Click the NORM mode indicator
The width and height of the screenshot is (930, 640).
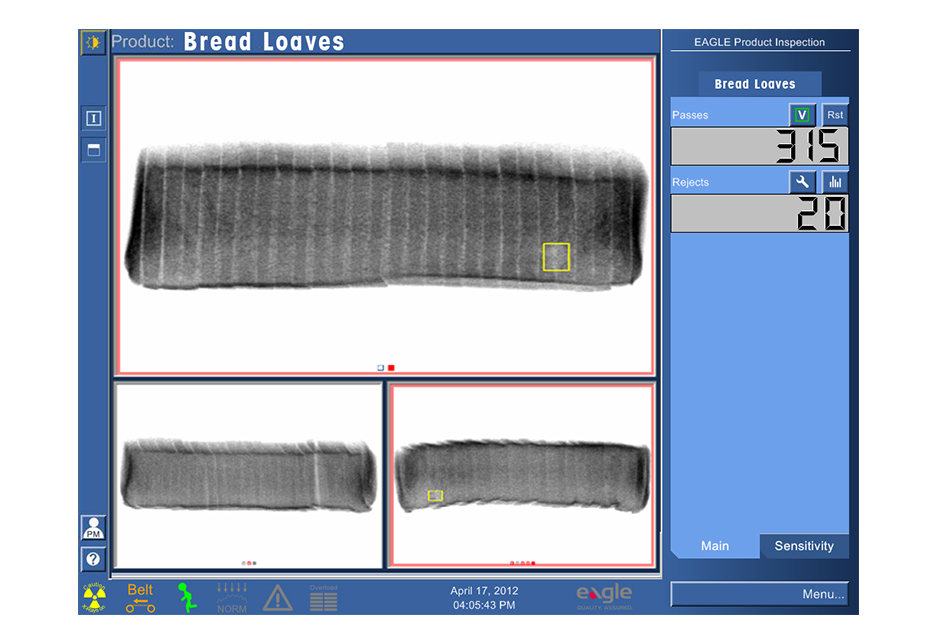click(231, 597)
